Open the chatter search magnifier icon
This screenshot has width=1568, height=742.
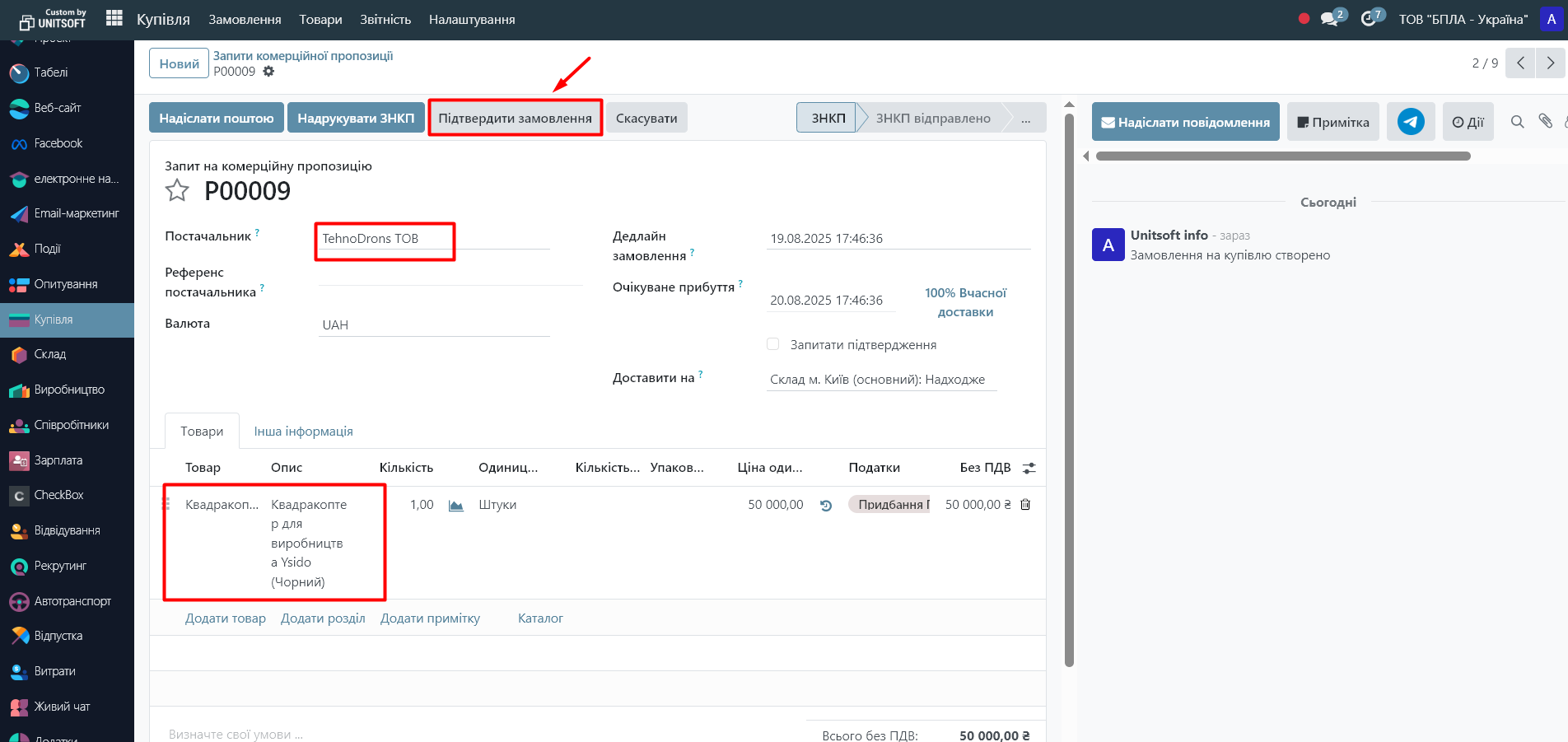(1517, 122)
